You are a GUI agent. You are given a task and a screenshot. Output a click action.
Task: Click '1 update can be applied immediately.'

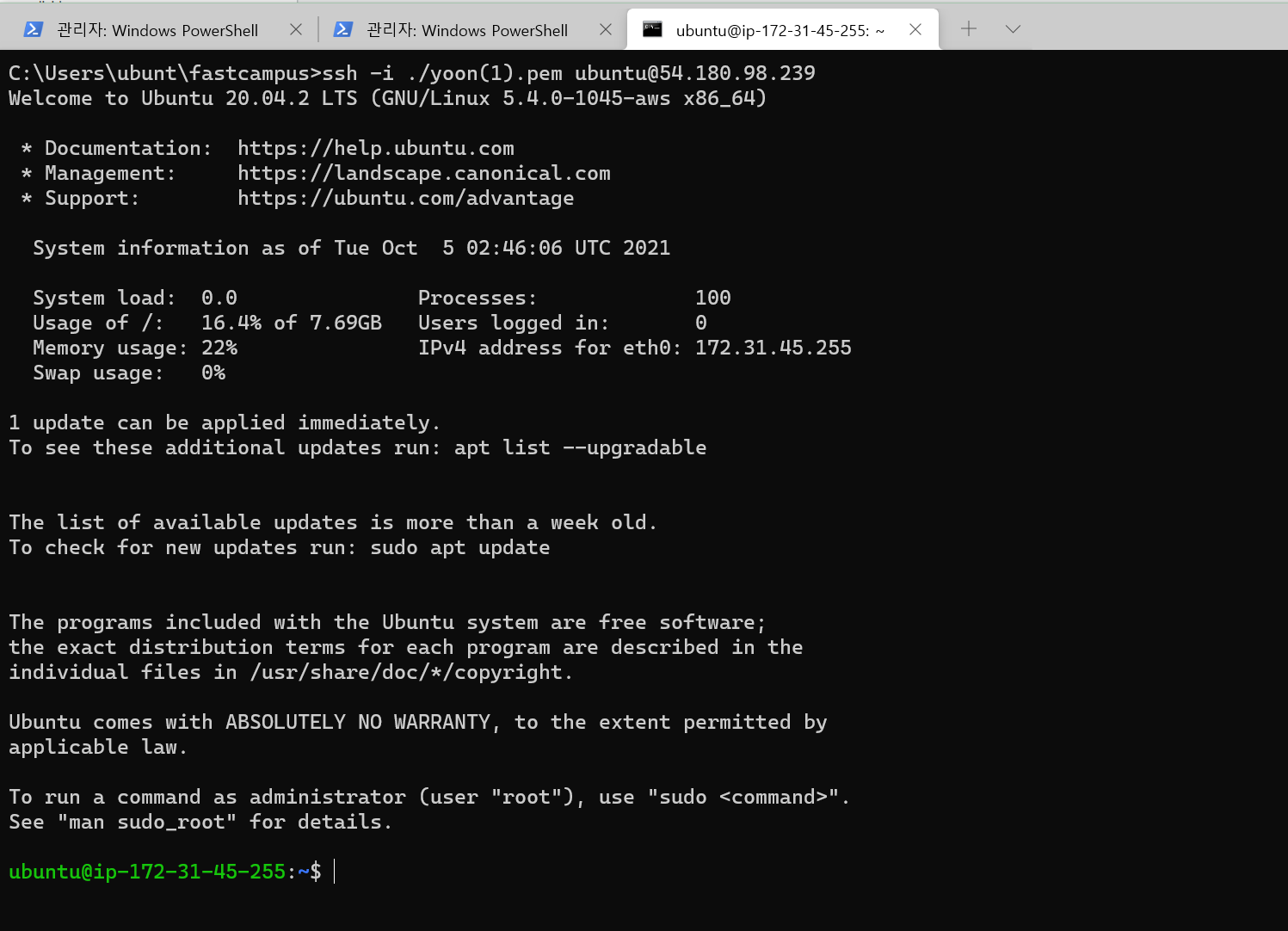pos(225,422)
